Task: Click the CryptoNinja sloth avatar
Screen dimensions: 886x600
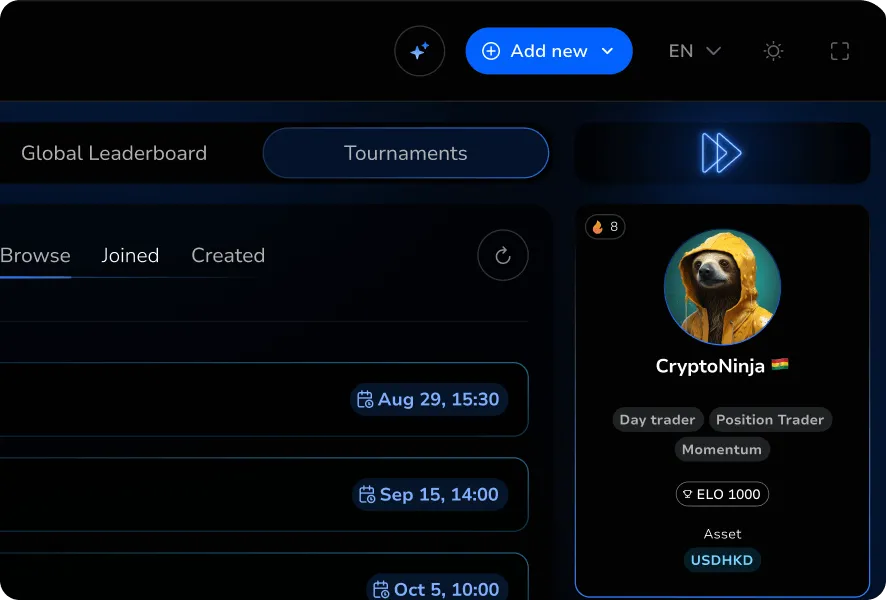Action: click(722, 287)
